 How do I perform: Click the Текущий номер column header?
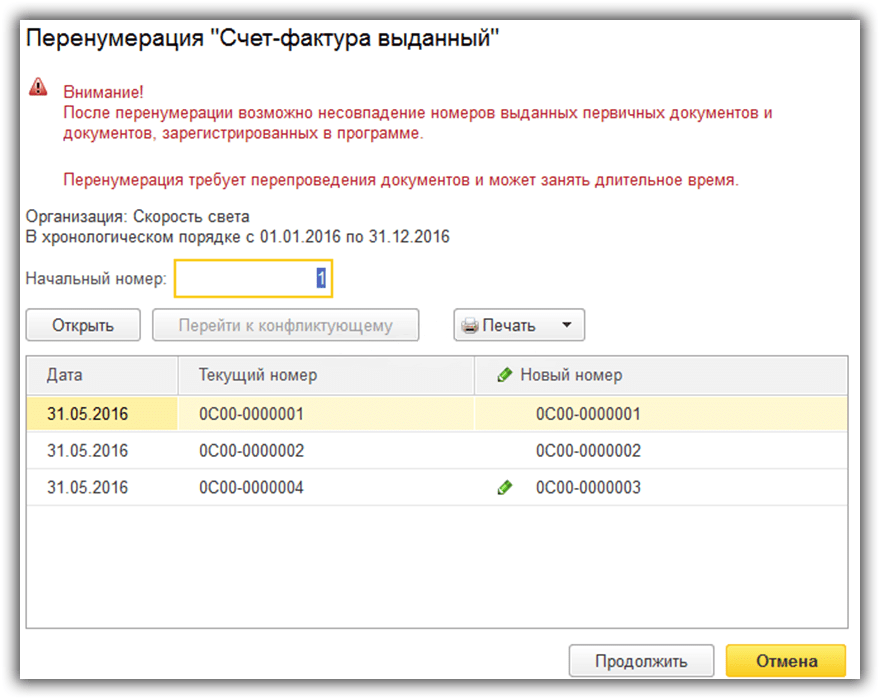coord(258,375)
